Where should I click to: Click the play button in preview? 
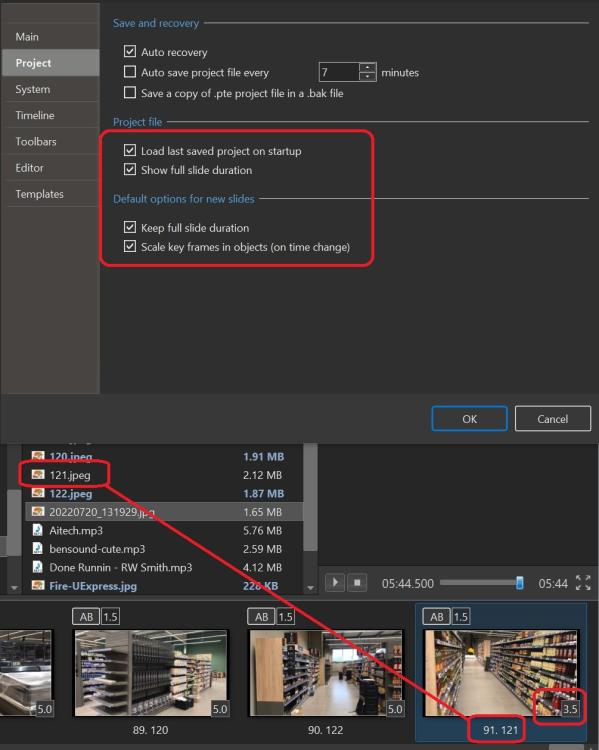(335, 583)
